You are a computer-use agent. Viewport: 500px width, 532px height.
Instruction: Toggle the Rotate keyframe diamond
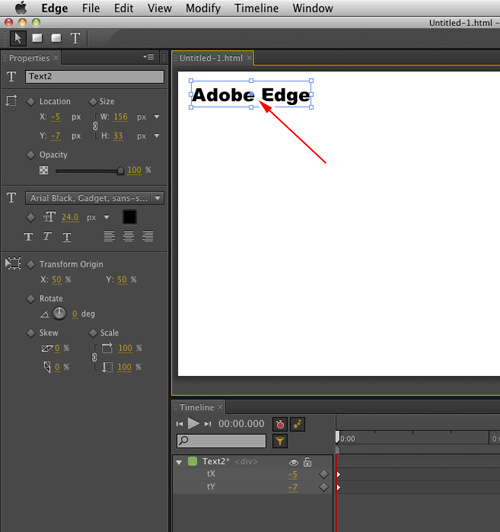coord(31,299)
